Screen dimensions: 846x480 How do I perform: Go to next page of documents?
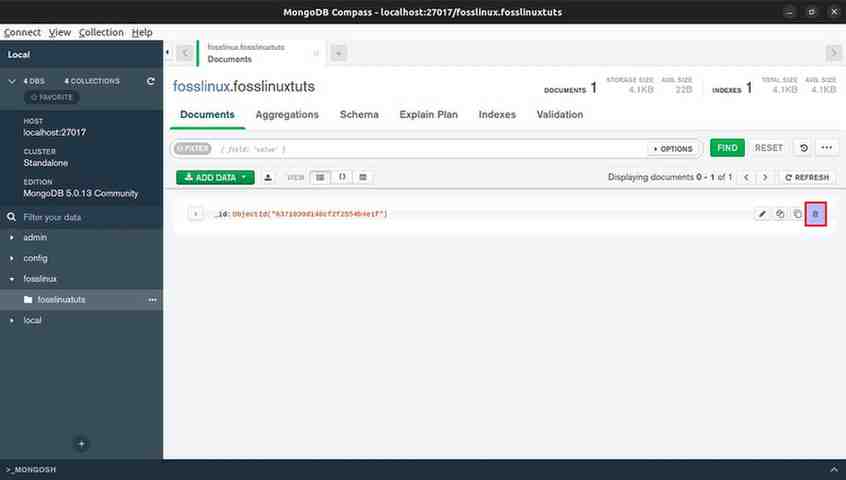(x=765, y=177)
